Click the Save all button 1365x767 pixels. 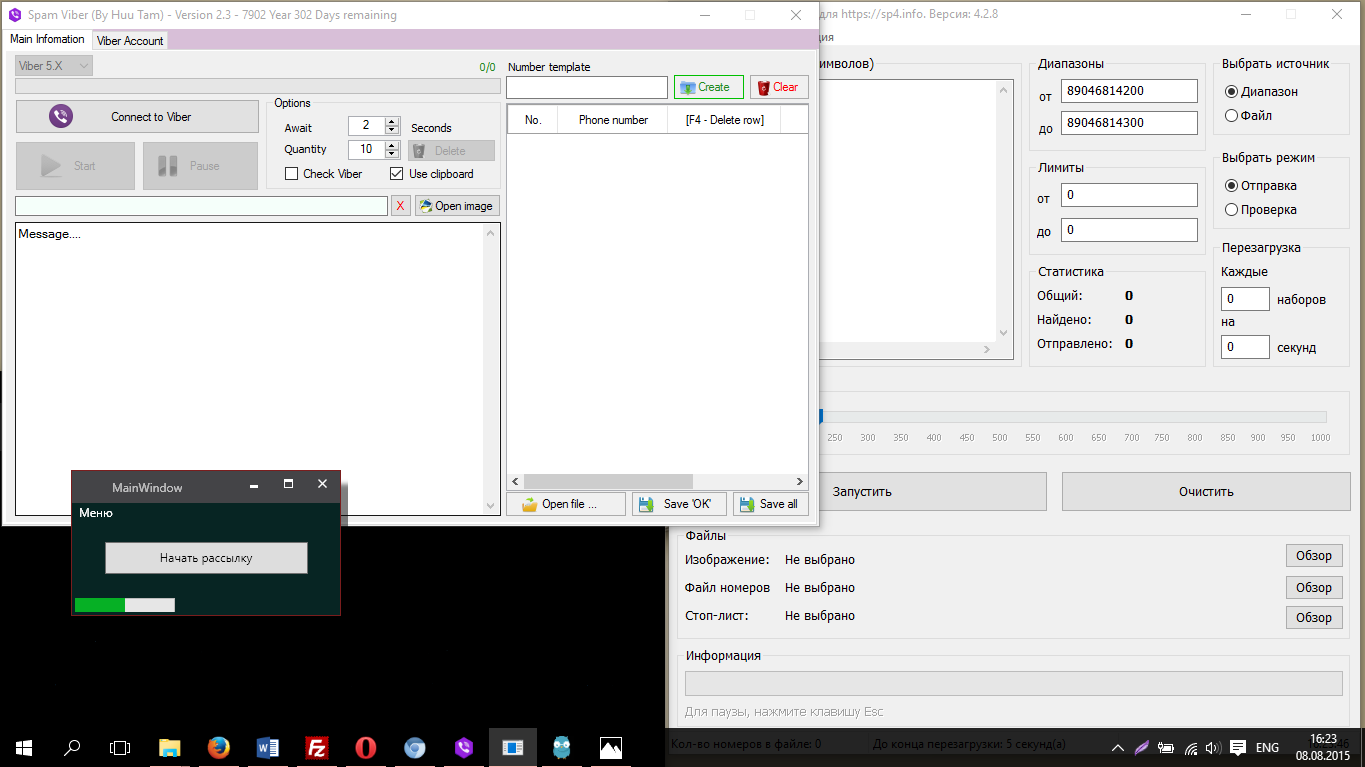[771, 504]
